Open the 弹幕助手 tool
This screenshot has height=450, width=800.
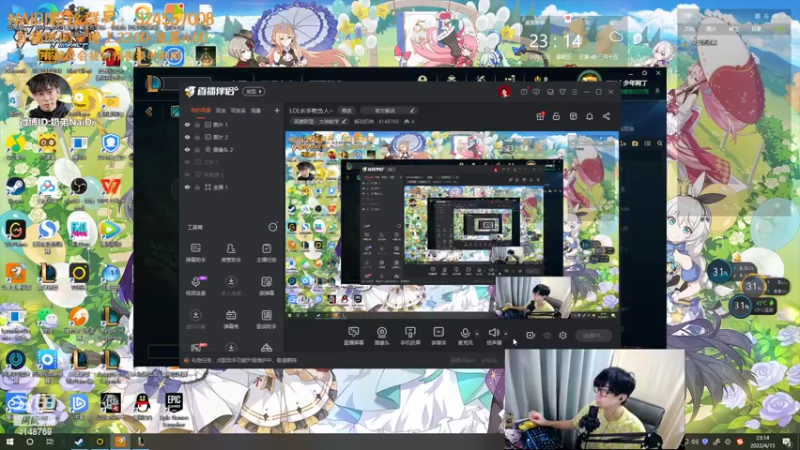click(x=195, y=253)
